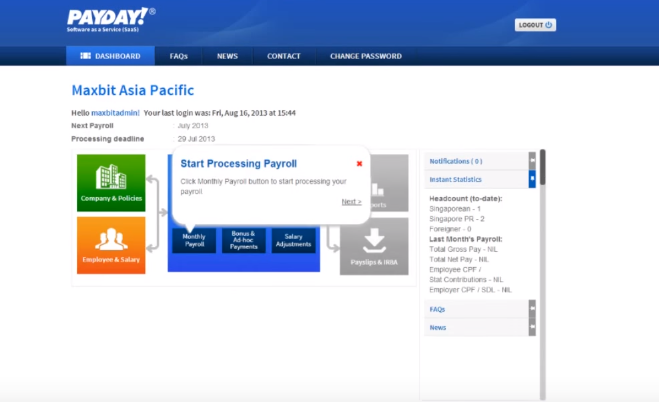This screenshot has height=402, width=659.
Task: Click the Instant Statistics arrow toggle
Action: (x=532, y=179)
